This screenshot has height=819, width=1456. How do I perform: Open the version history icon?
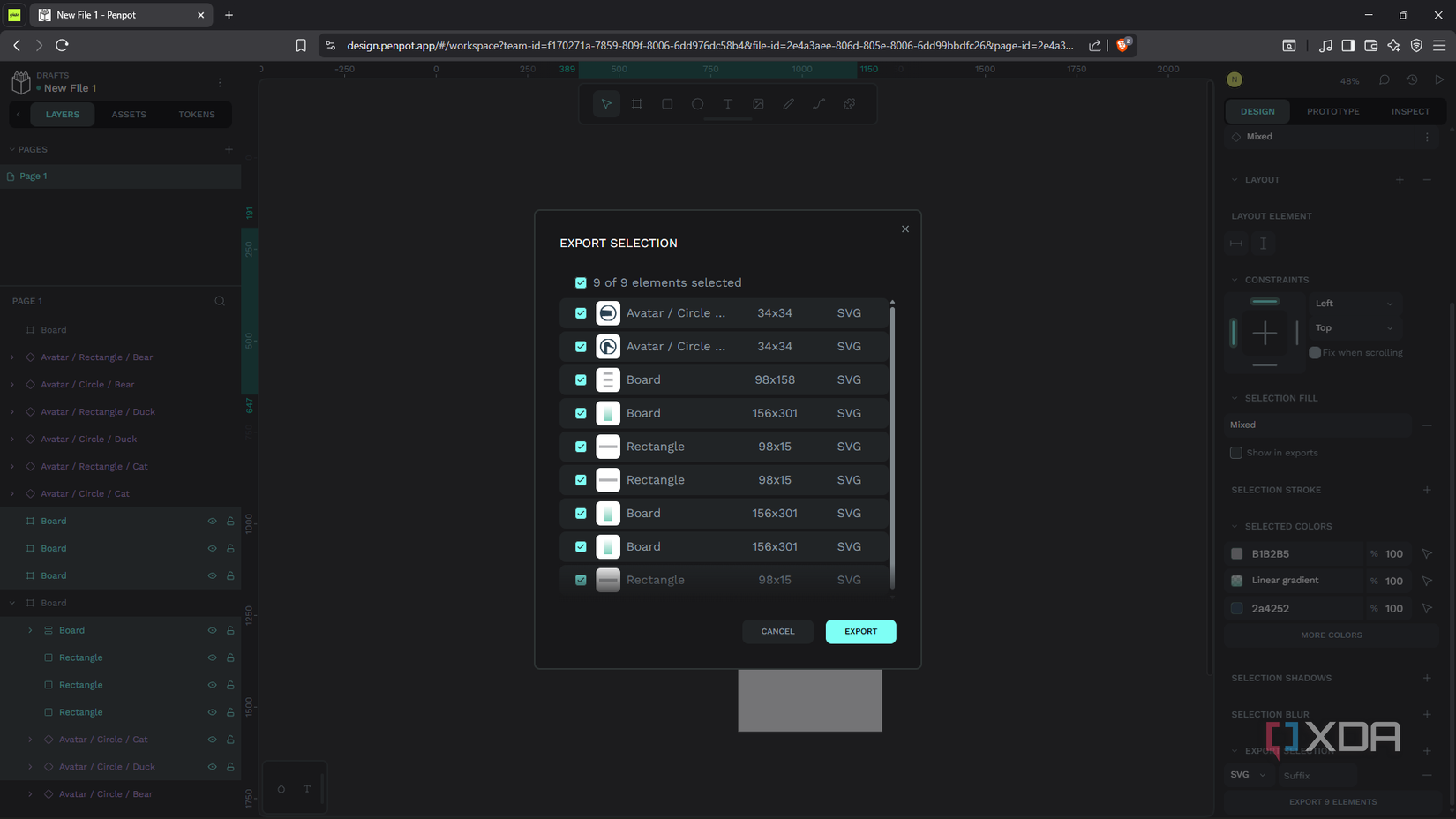(1412, 80)
